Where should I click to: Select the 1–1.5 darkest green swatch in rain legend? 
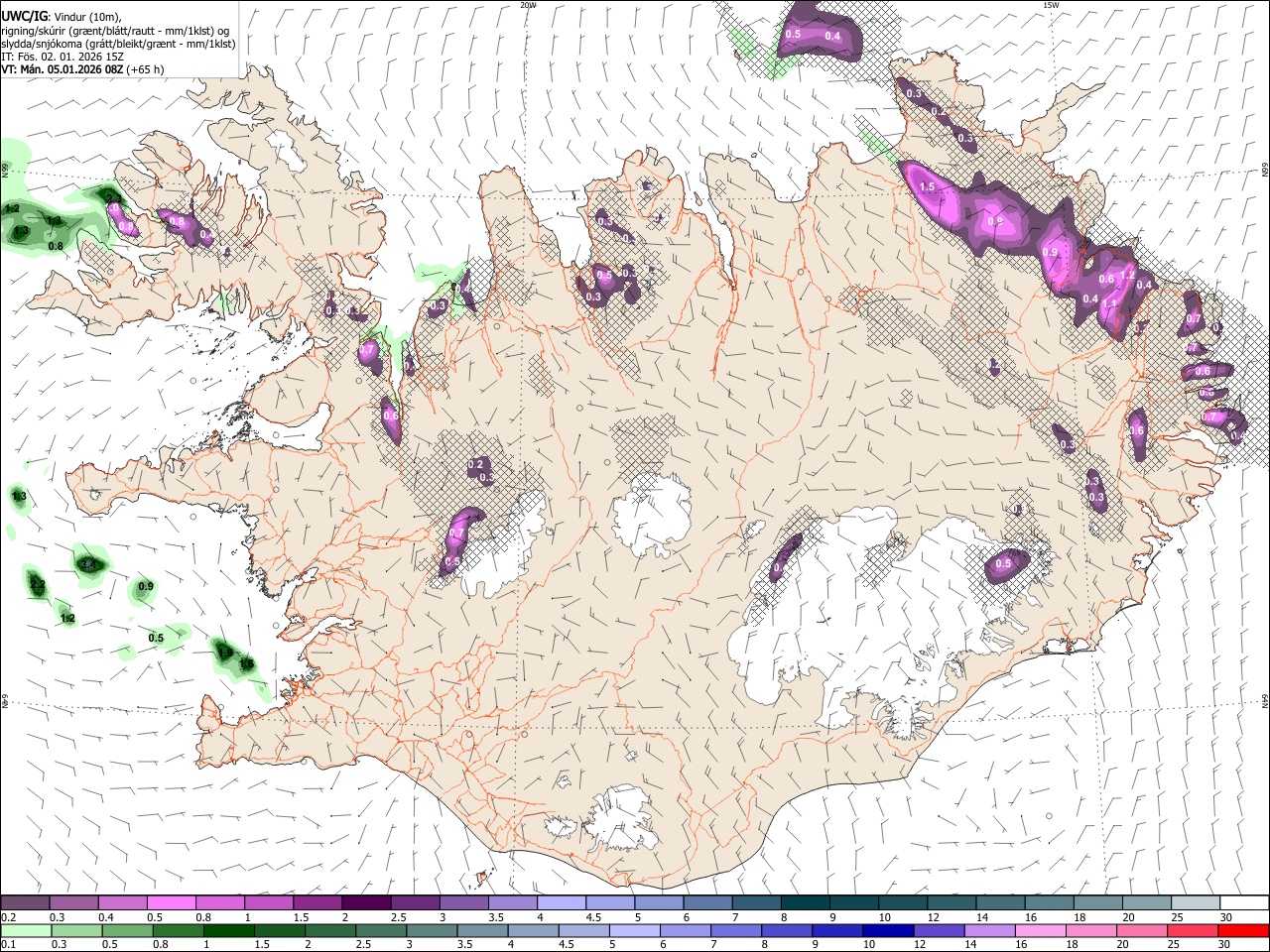click(x=229, y=930)
